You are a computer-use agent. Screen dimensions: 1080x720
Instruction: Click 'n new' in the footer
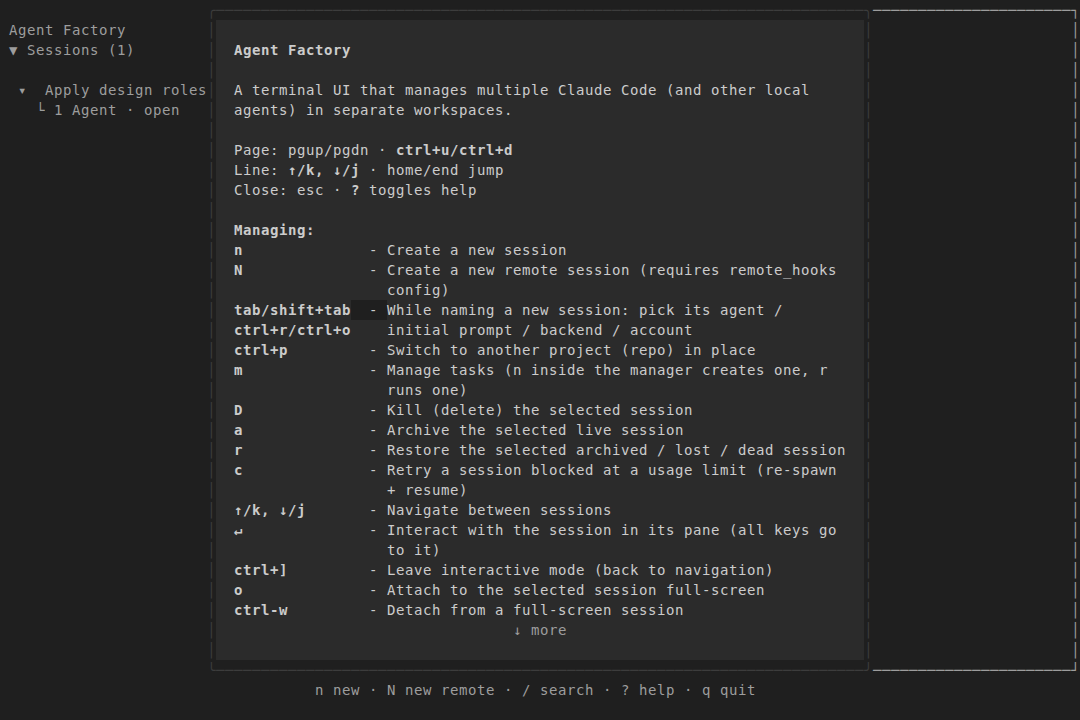(338, 690)
